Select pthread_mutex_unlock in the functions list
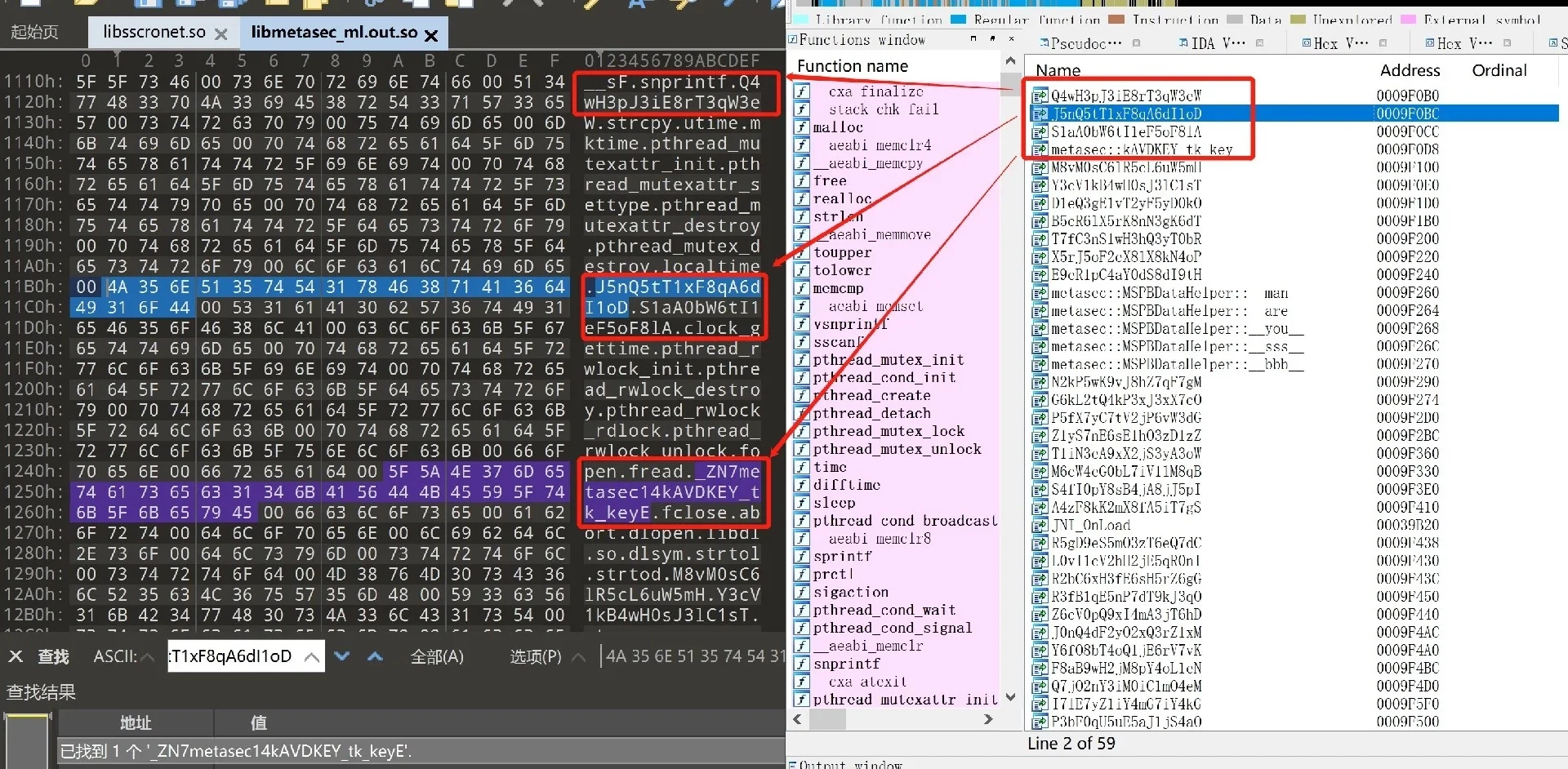1568x769 pixels. (897, 449)
